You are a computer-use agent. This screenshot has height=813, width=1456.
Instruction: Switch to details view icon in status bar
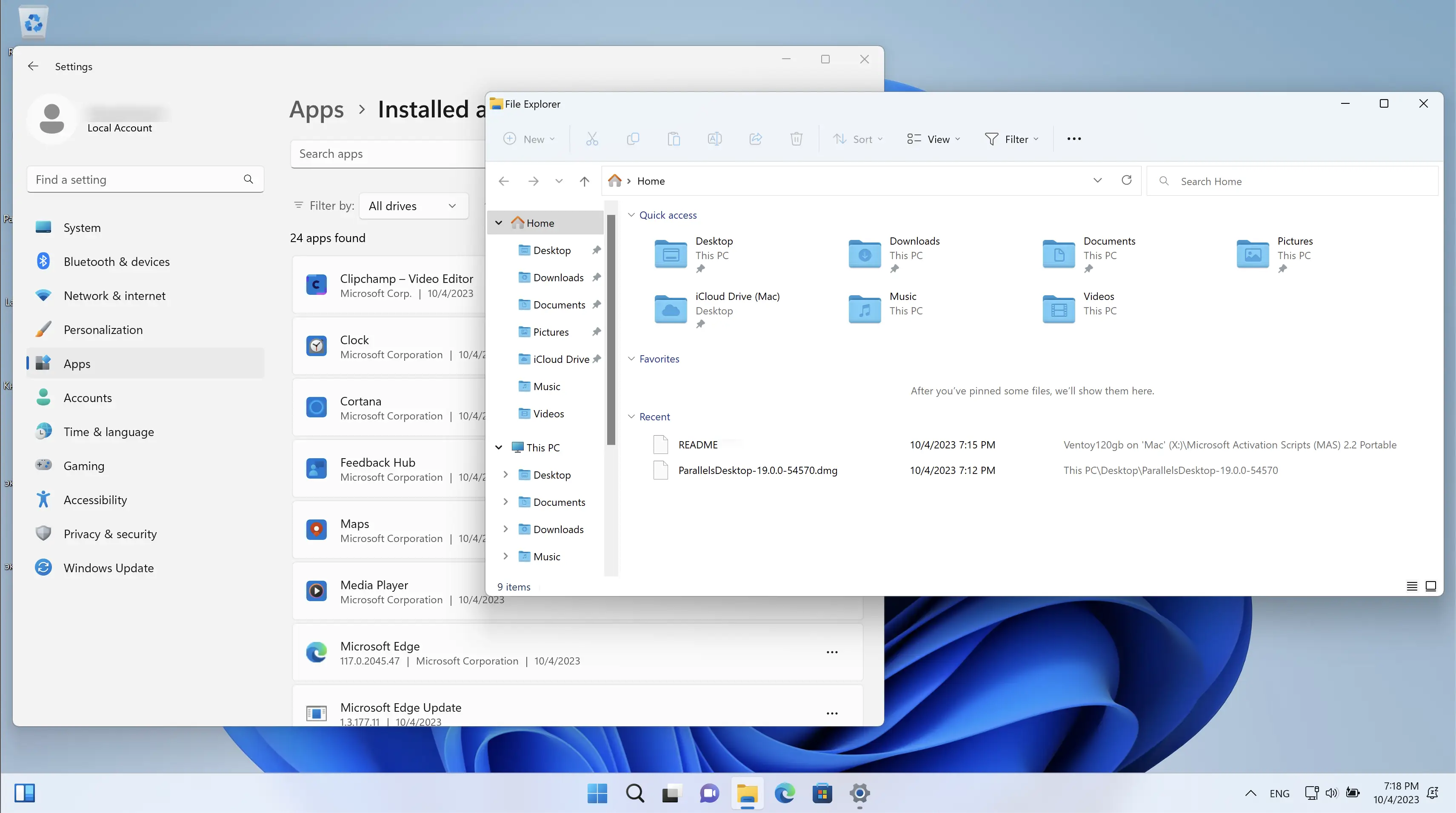click(x=1411, y=586)
